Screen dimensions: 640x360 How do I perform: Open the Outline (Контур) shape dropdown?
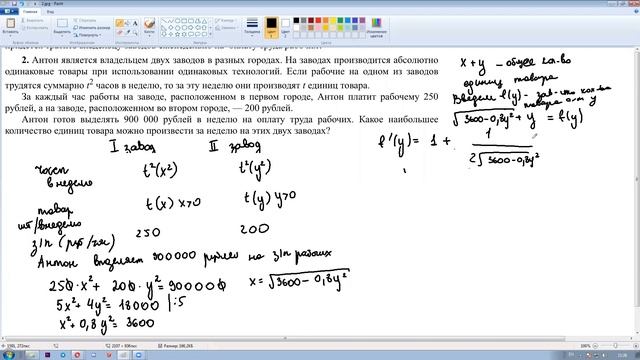[225, 20]
